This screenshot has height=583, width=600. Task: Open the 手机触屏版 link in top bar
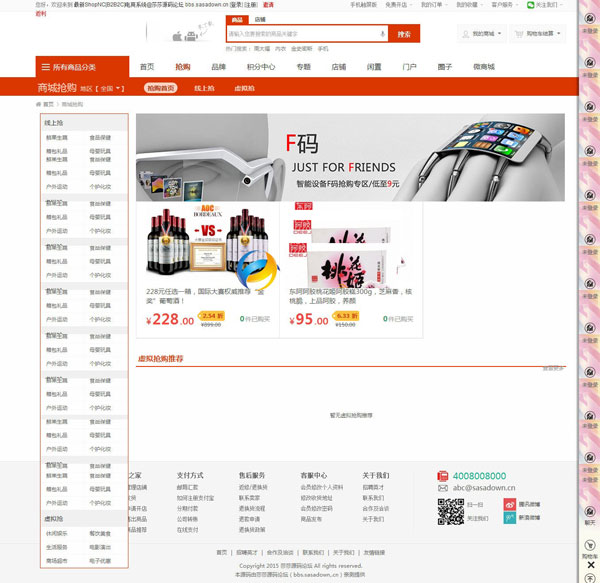(364, 5)
